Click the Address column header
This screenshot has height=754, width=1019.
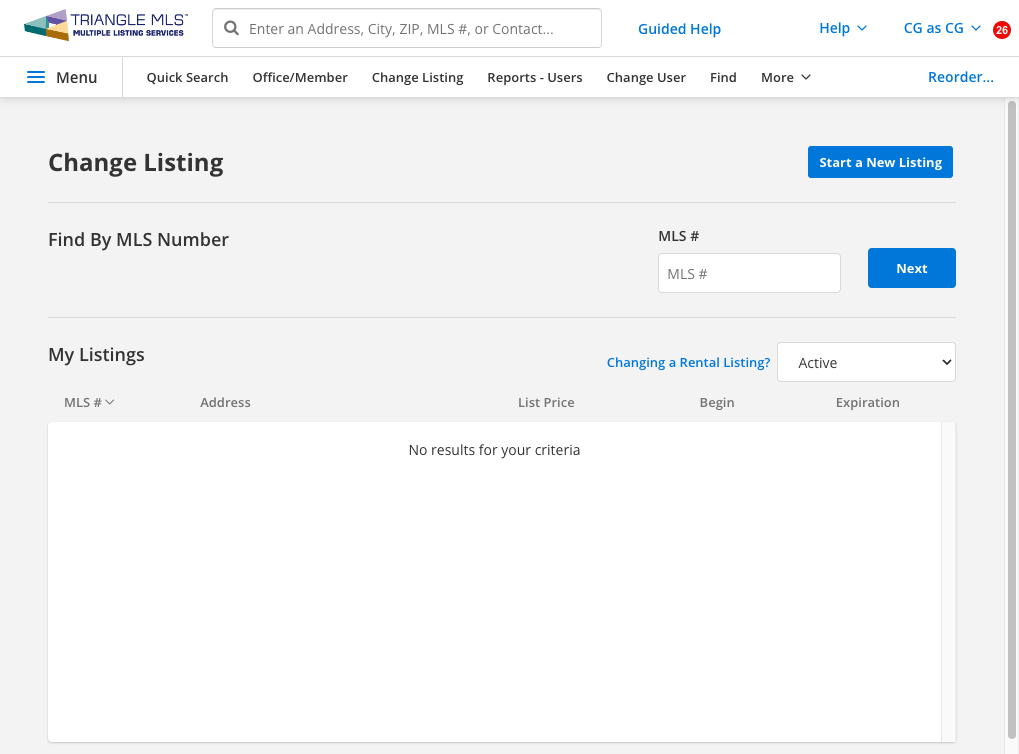pos(225,402)
